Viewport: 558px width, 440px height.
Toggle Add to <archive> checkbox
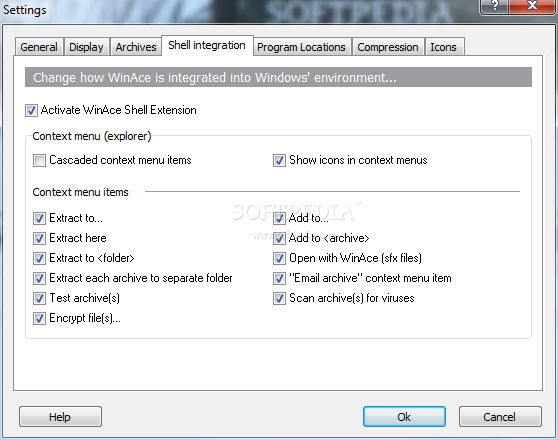point(279,238)
